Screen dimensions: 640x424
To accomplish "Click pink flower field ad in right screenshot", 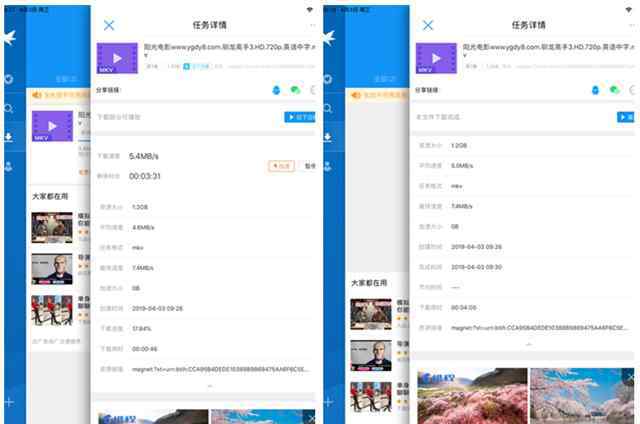I will pyautogui.click(x=472, y=396).
